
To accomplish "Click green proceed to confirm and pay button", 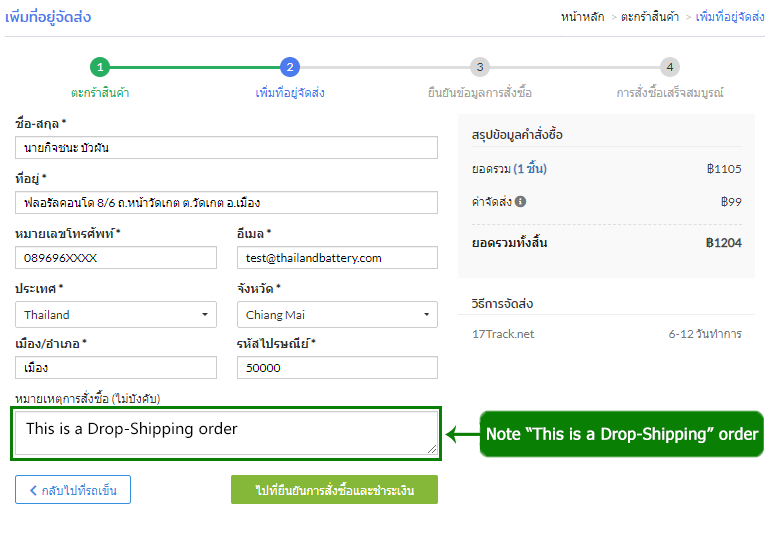I will 334,490.
